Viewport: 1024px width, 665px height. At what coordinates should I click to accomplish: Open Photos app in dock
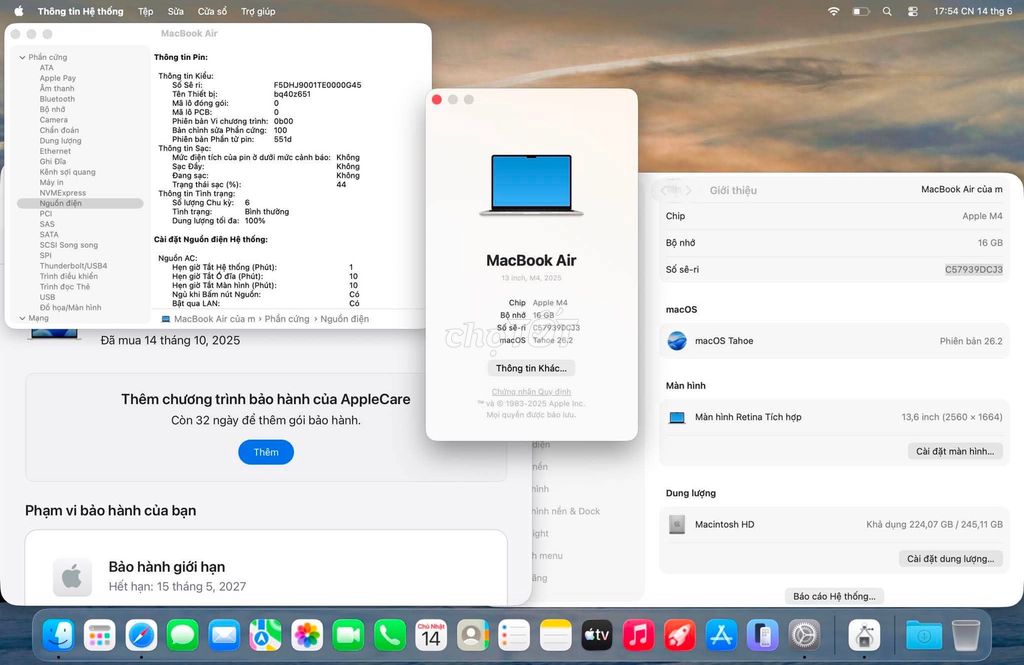click(307, 635)
